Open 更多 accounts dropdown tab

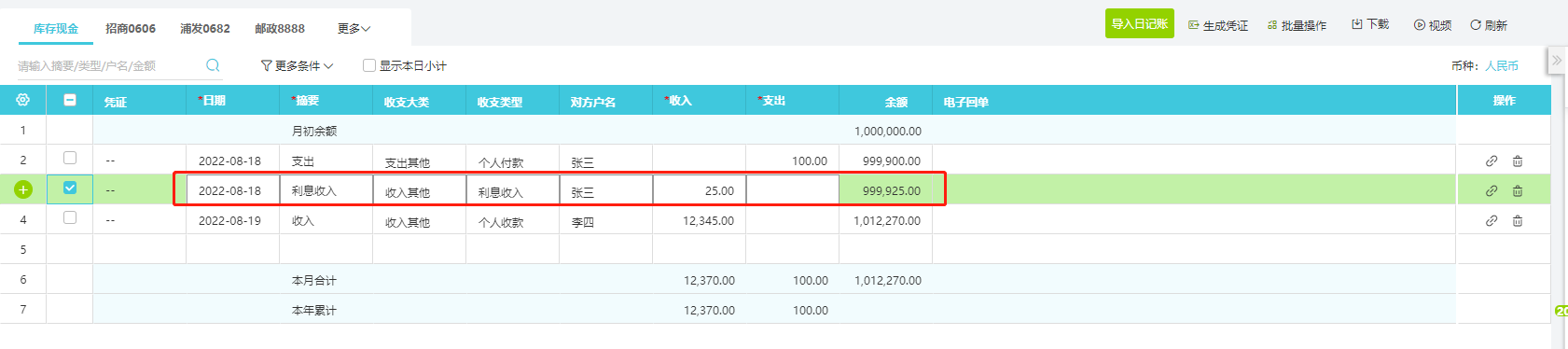[354, 28]
